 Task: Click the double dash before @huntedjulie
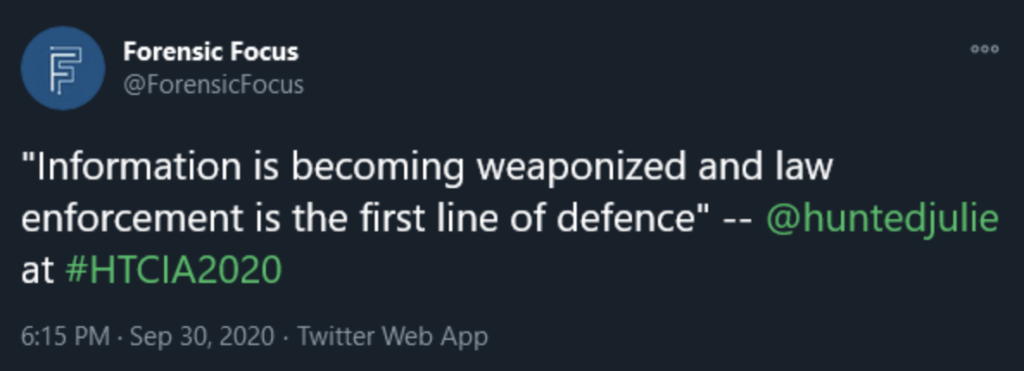pos(740,220)
